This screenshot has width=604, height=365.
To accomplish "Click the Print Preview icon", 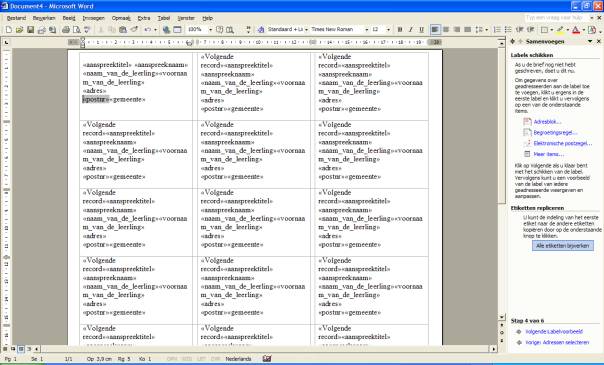I will (x=77, y=30).
